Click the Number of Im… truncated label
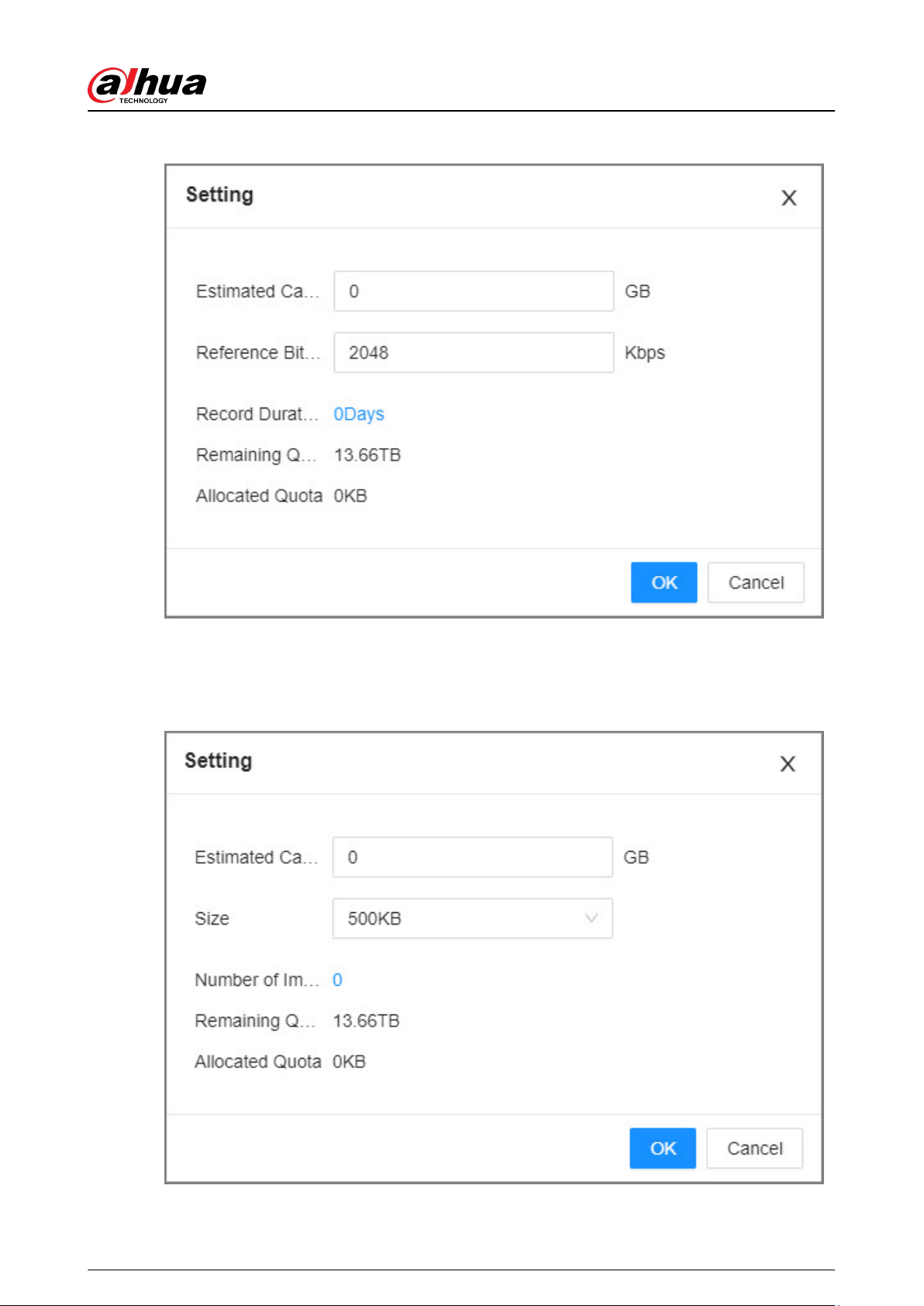This screenshot has width=924, height=1306. (x=257, y=980)
